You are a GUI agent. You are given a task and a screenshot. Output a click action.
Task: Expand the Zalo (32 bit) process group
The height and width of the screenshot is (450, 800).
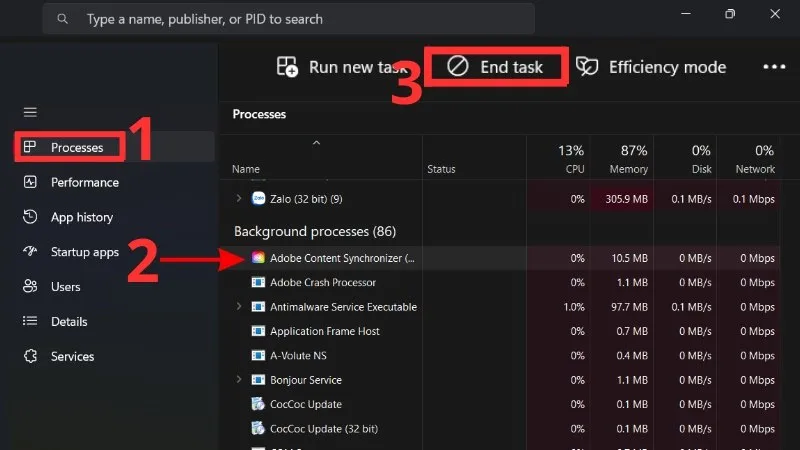click(238, 198)
